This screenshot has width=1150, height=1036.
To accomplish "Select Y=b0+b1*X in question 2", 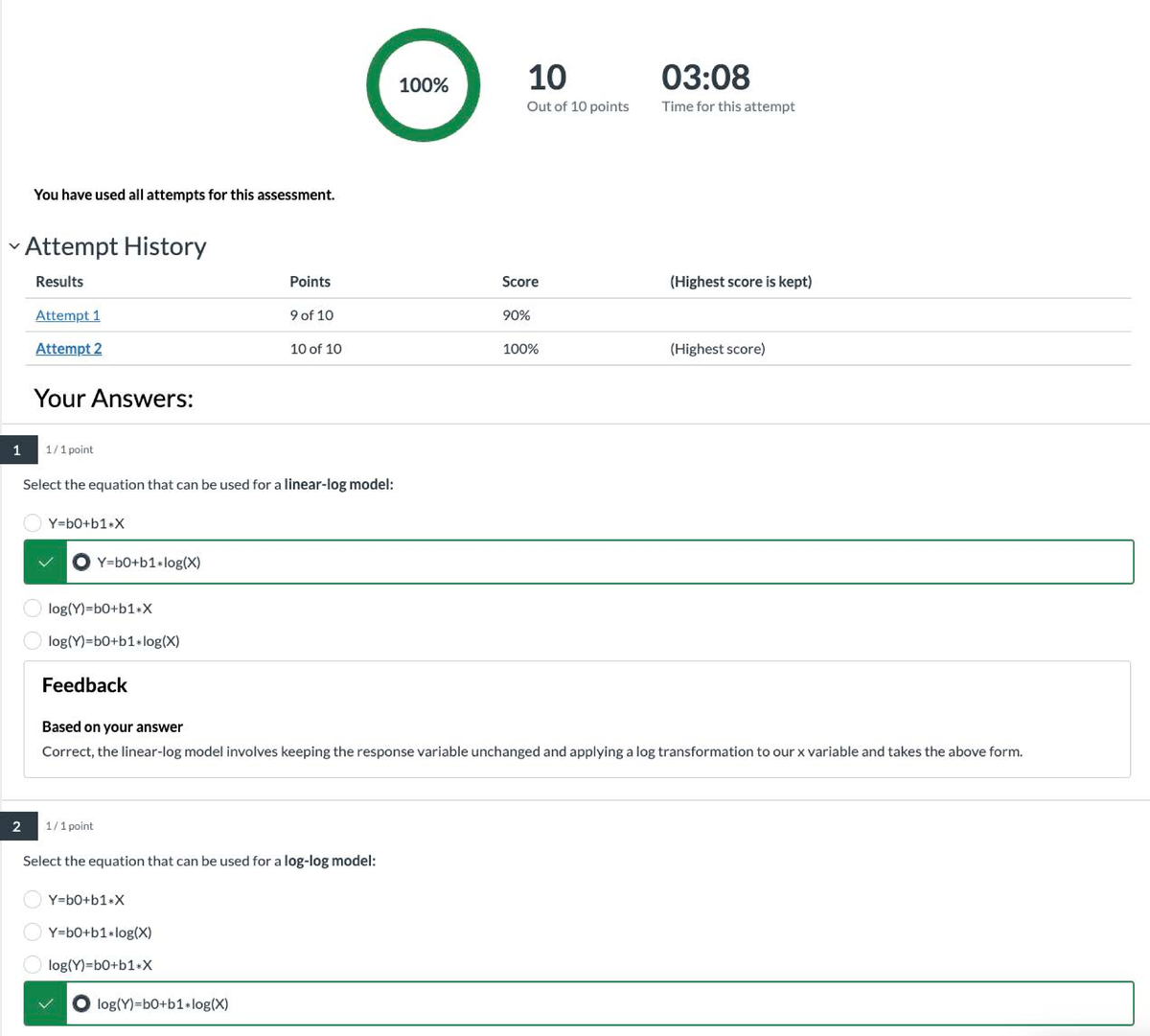I will click(x=33, y=900).
